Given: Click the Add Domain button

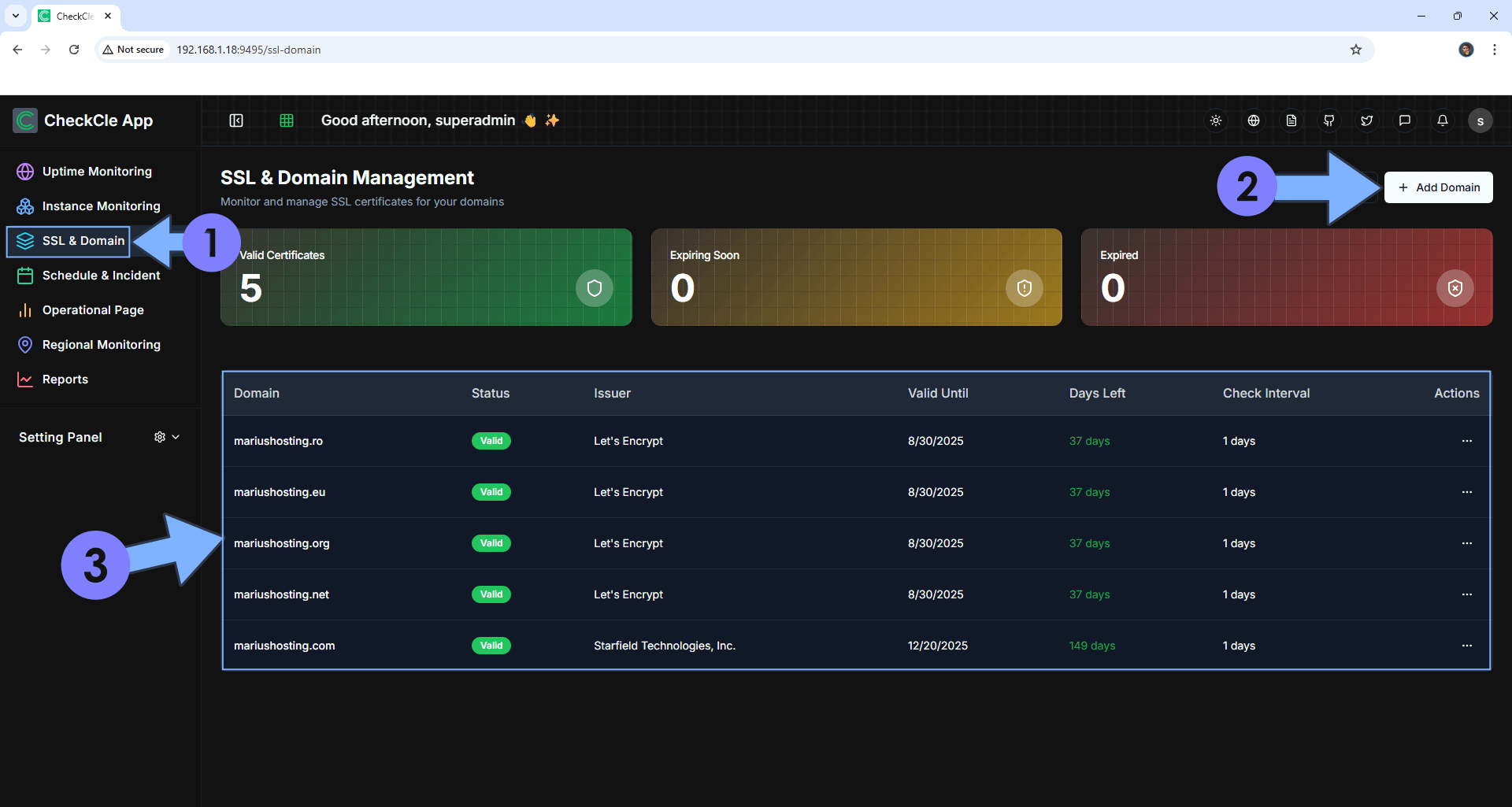Looking at the screenshot, I should pyautogui.click(x=1438, y=187).
